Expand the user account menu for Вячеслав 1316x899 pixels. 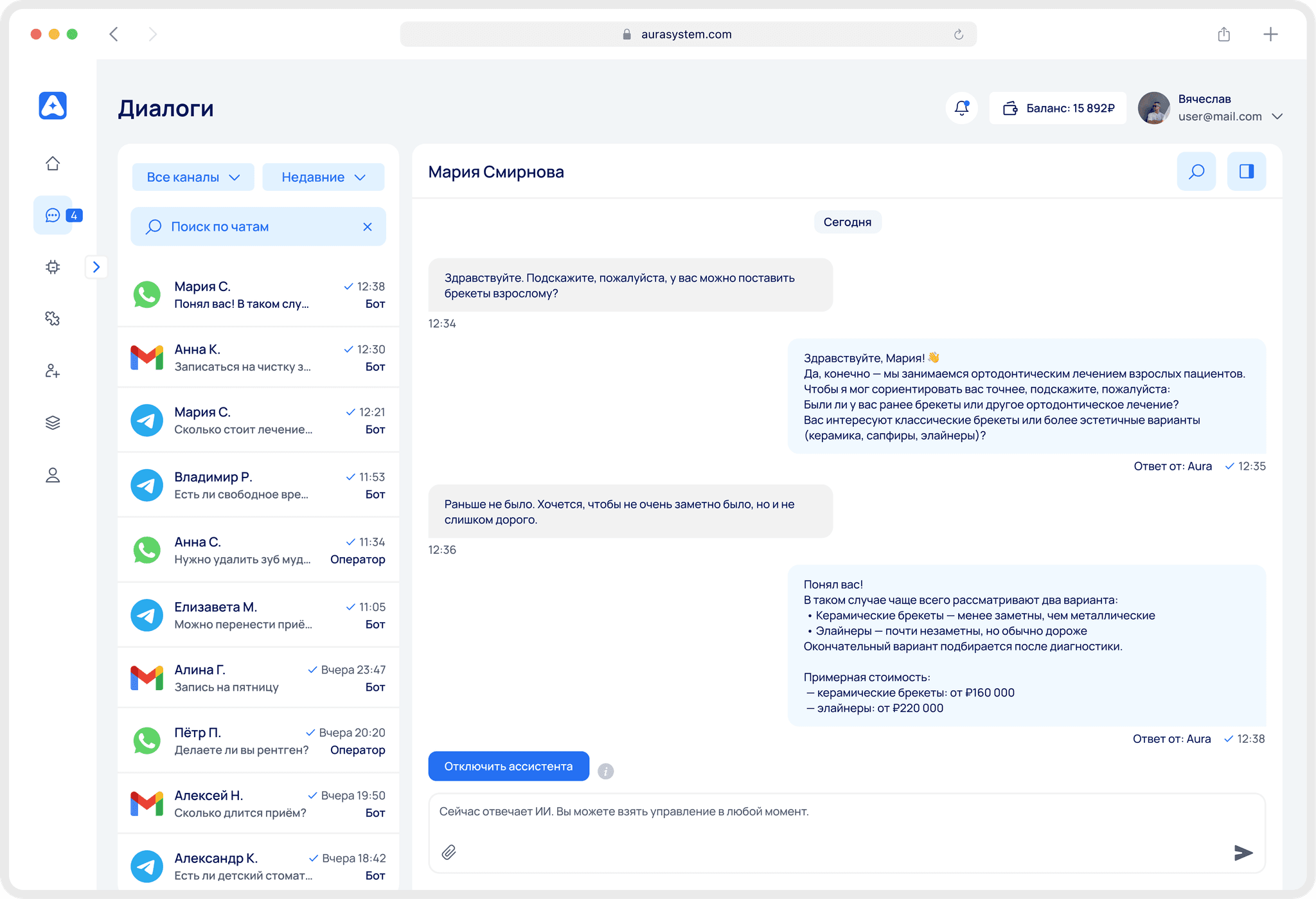coord(1277,116)
